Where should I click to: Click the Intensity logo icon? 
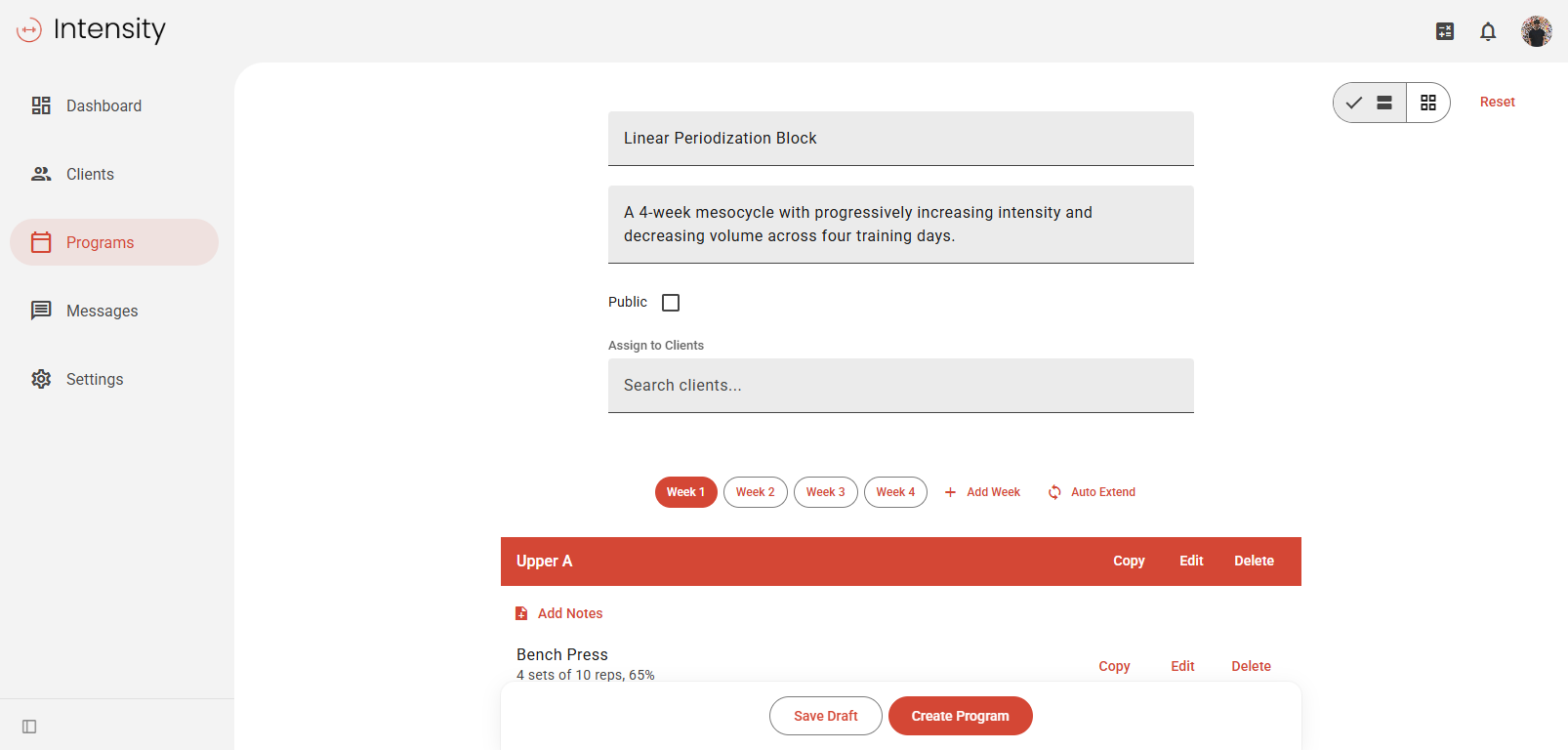click(x=29, y=30)
